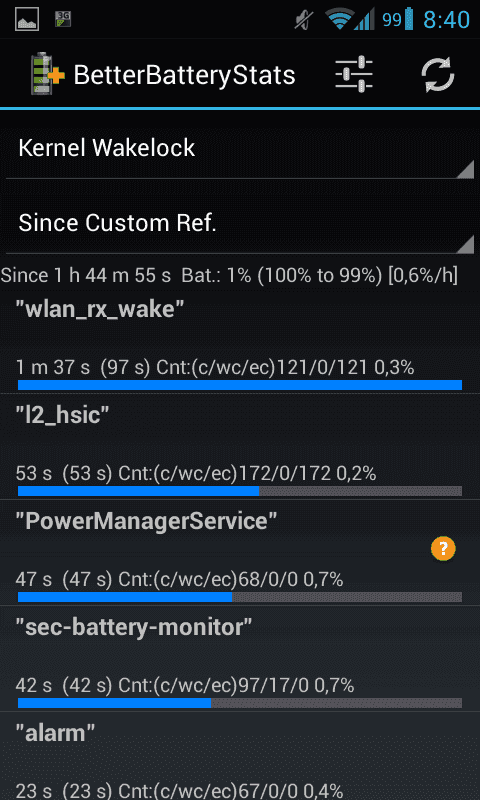The image size is (480, 800).
Task: Open the Since Custom Ref. dropdown
Action: point(240,223)
